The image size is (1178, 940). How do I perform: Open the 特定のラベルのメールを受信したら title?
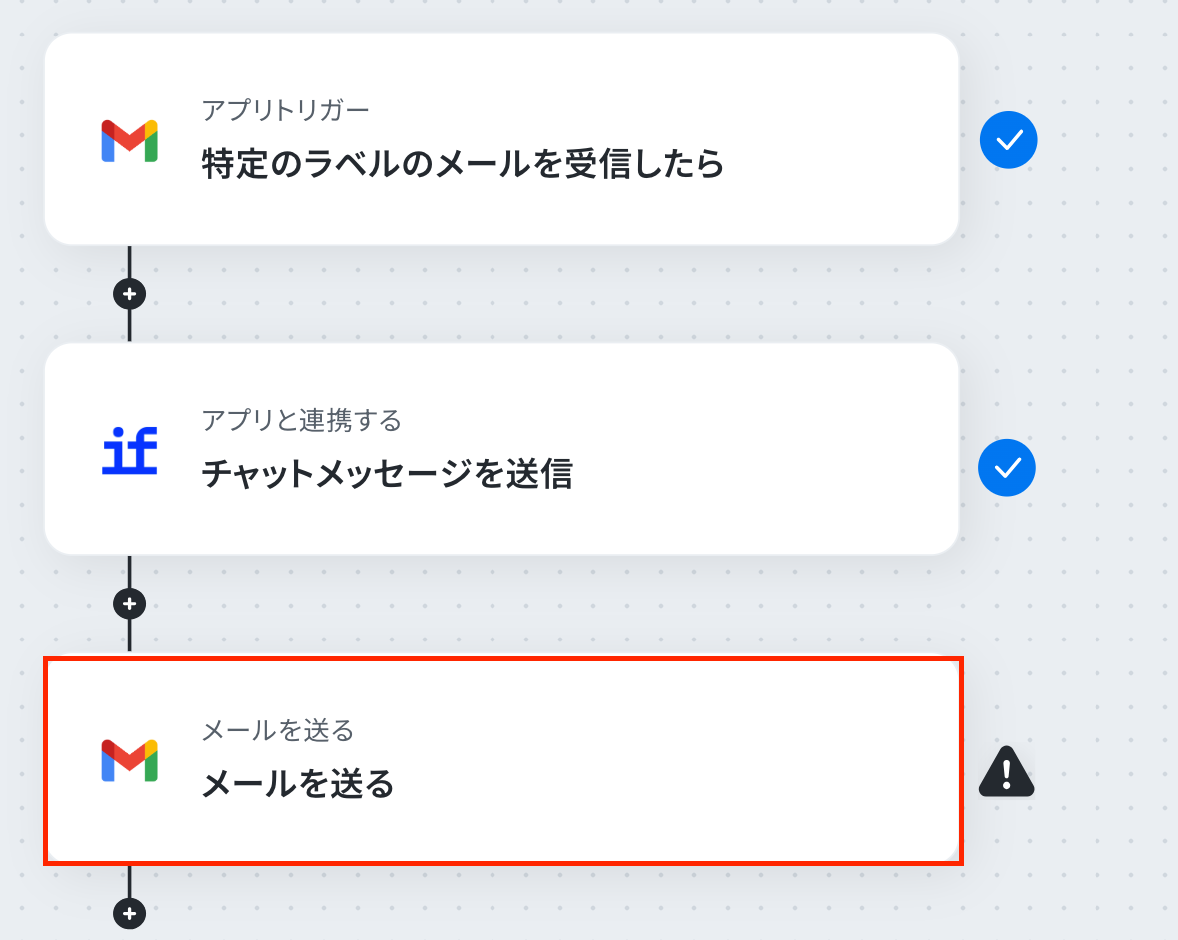(x=462, y=164)
